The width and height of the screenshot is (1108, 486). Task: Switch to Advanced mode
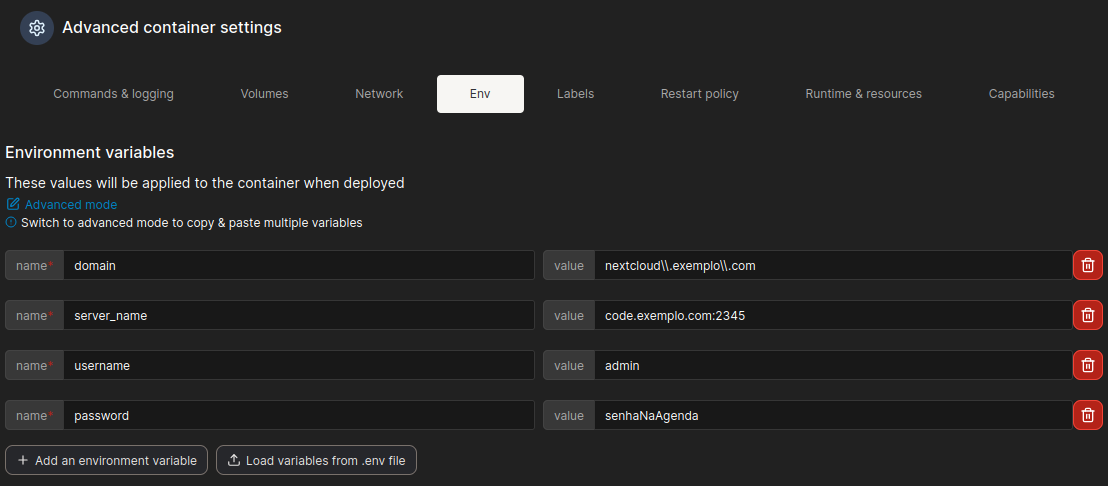tap(70, 204)
